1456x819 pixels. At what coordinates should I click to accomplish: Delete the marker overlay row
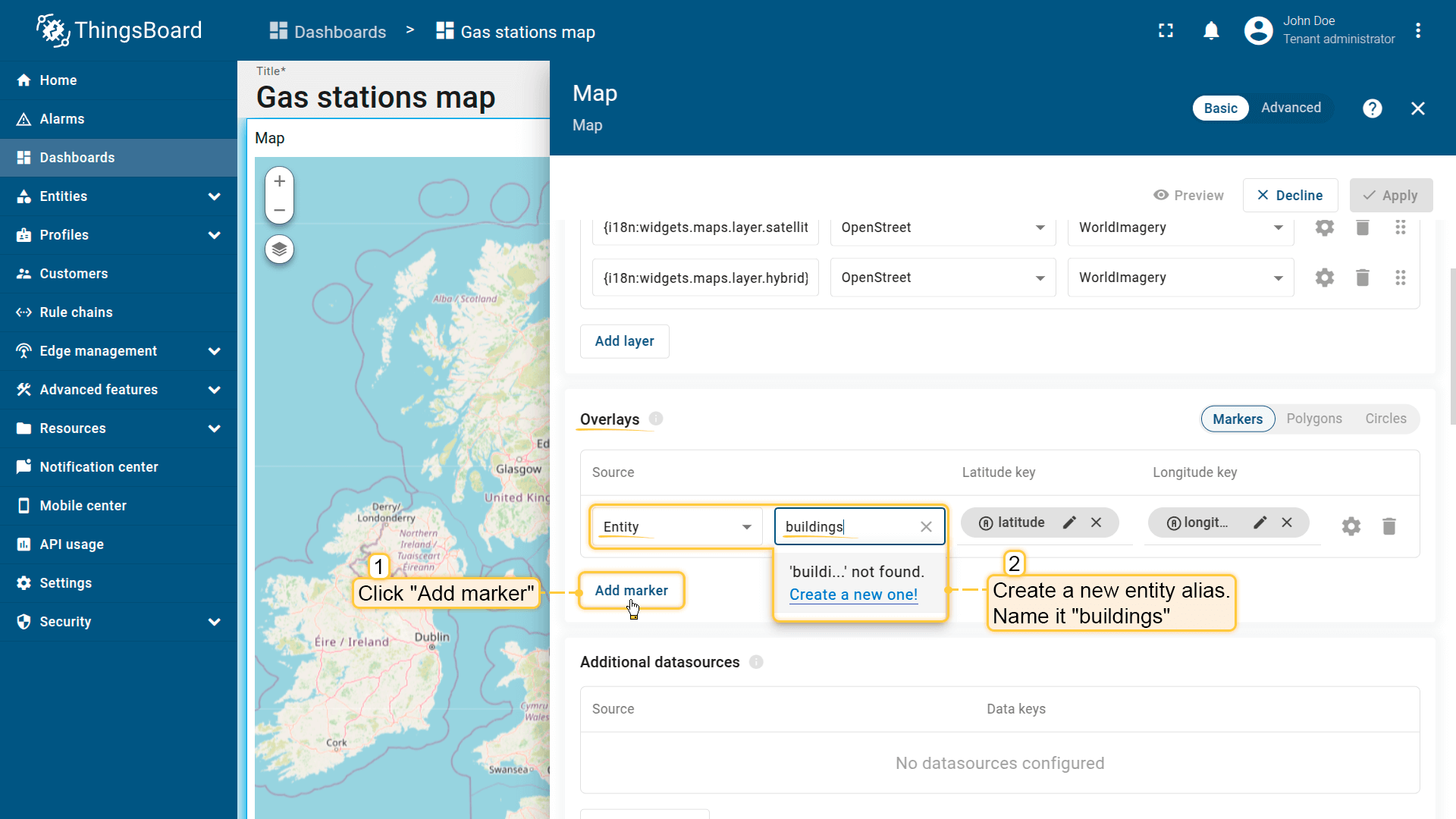coord(1389,526)
